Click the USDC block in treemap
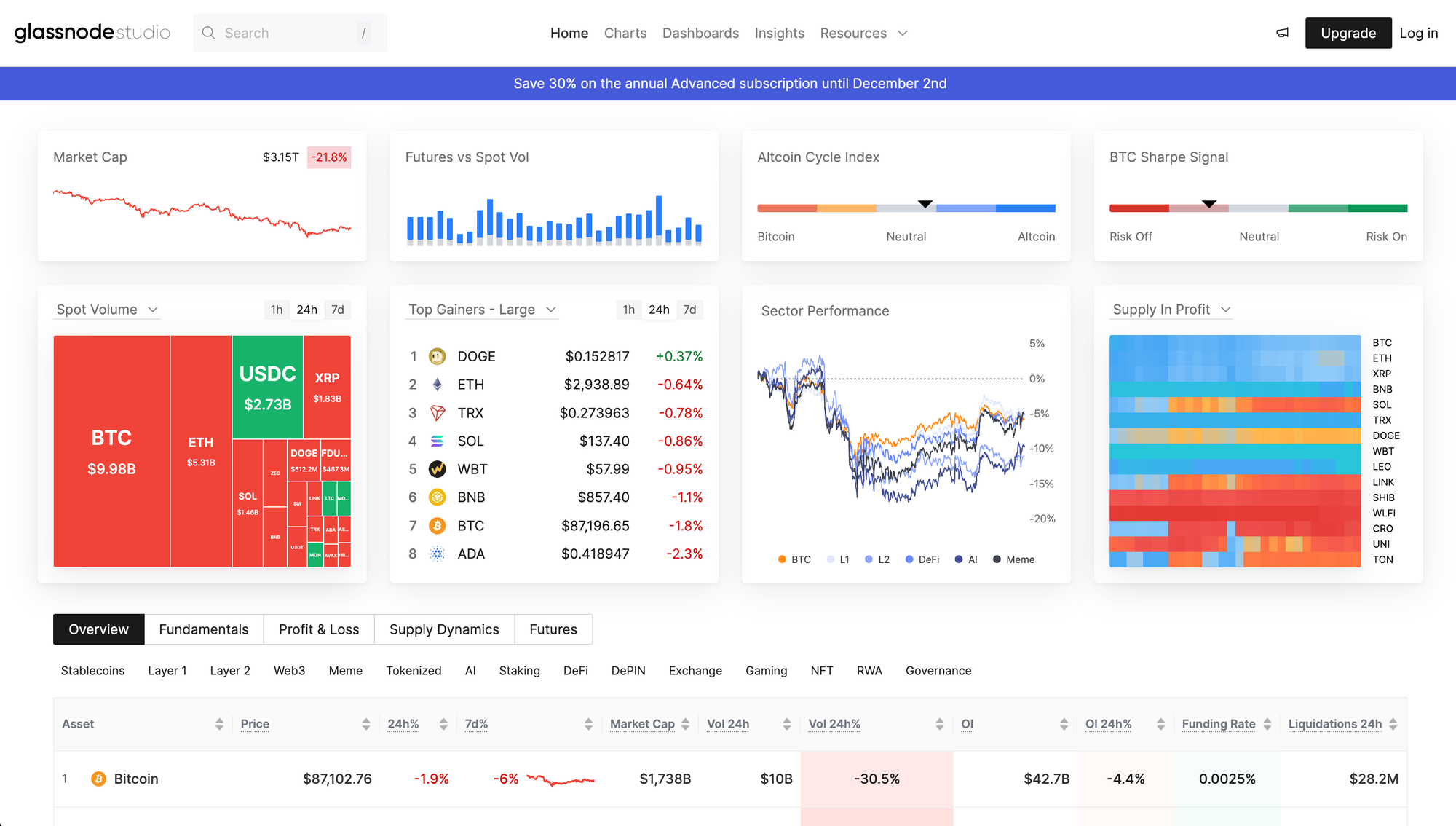 point(267,387)
